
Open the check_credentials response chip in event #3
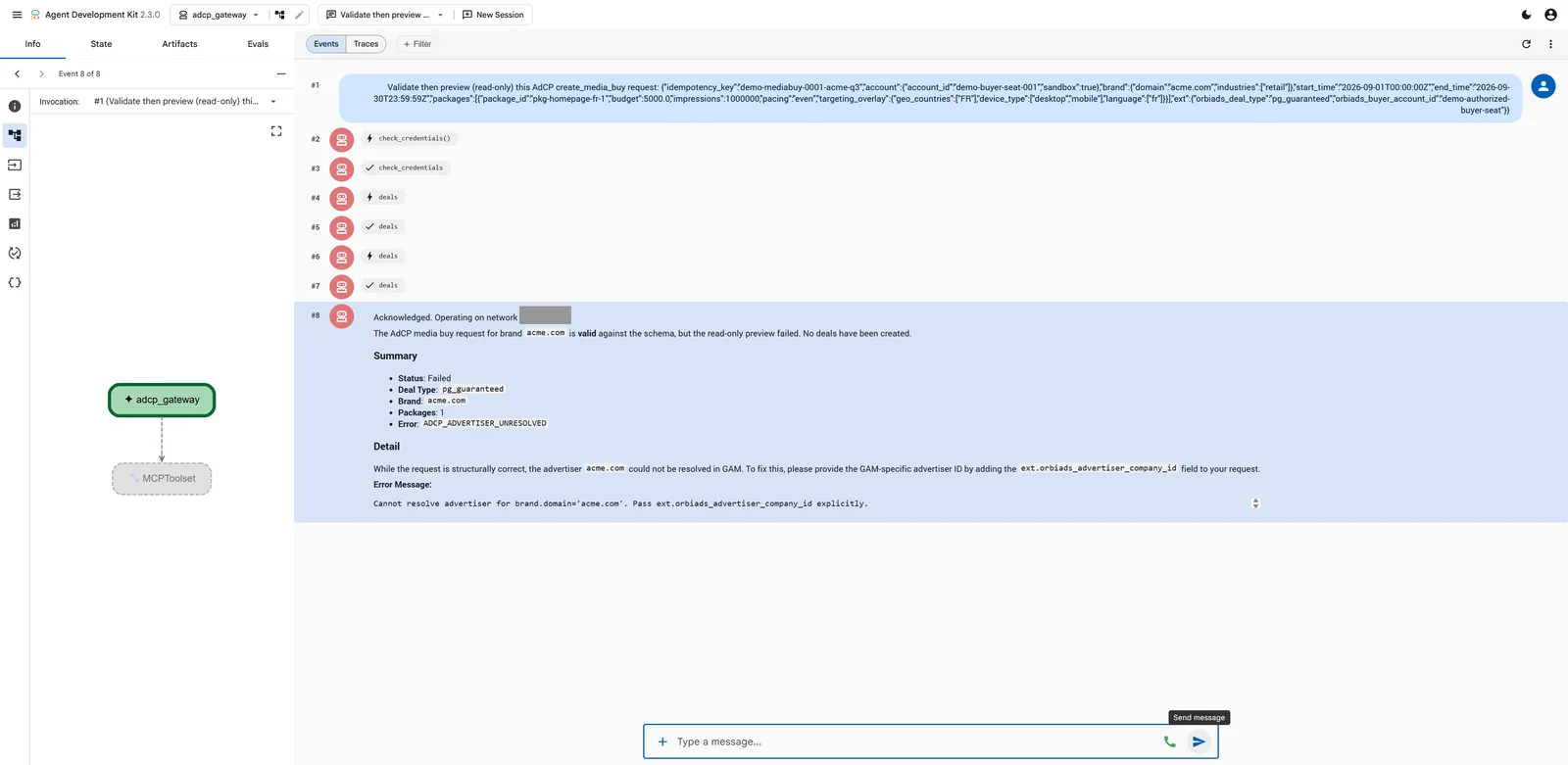pos(405,167)
